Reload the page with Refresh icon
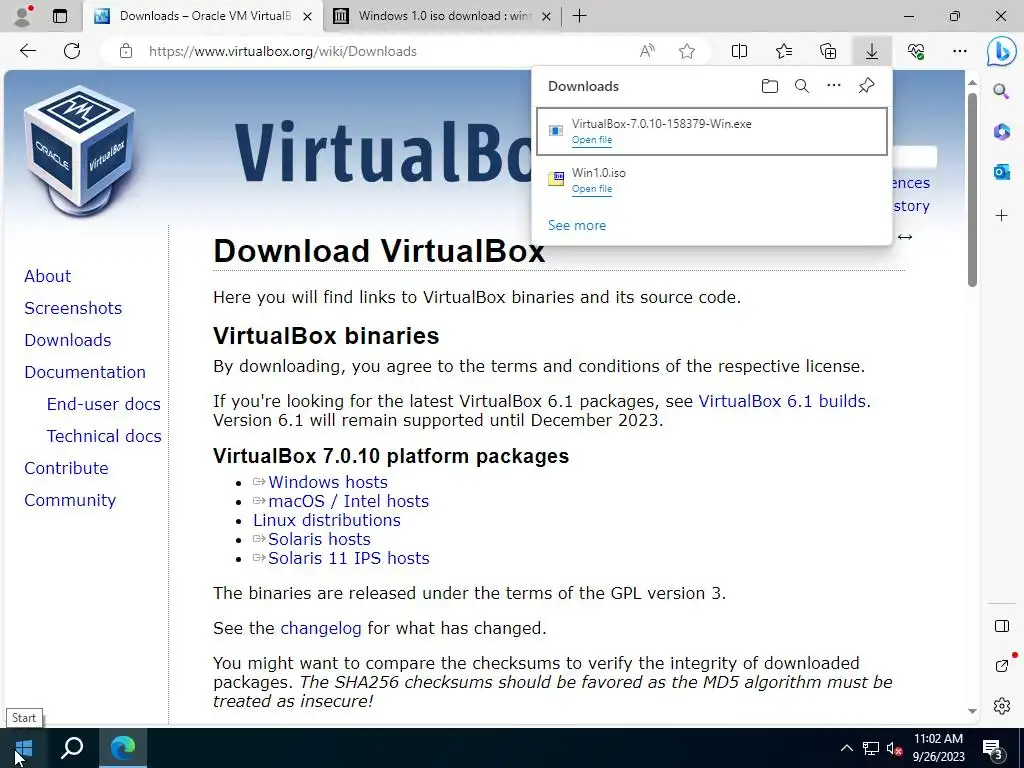The image size is (1024, 768). coord(72,51)
